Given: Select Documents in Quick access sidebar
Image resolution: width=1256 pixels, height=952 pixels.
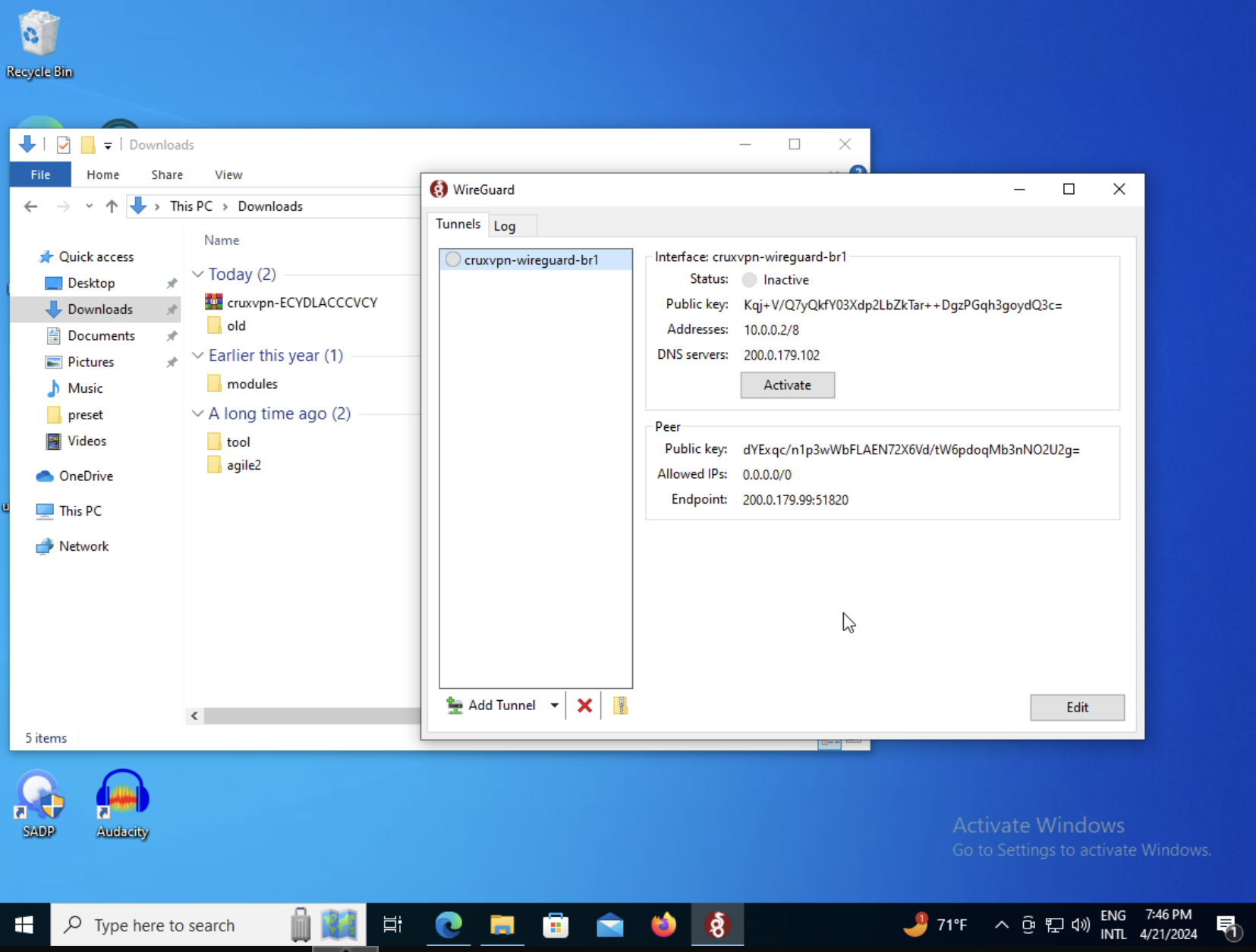Looking at the screenshot, I should 101,335.
